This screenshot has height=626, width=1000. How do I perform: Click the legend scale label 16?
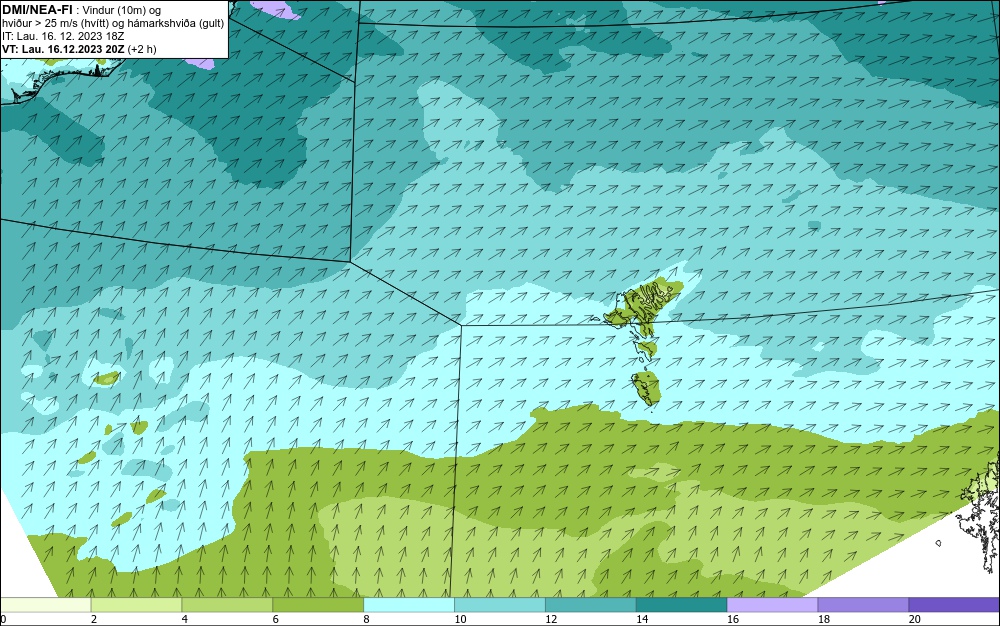733,619
